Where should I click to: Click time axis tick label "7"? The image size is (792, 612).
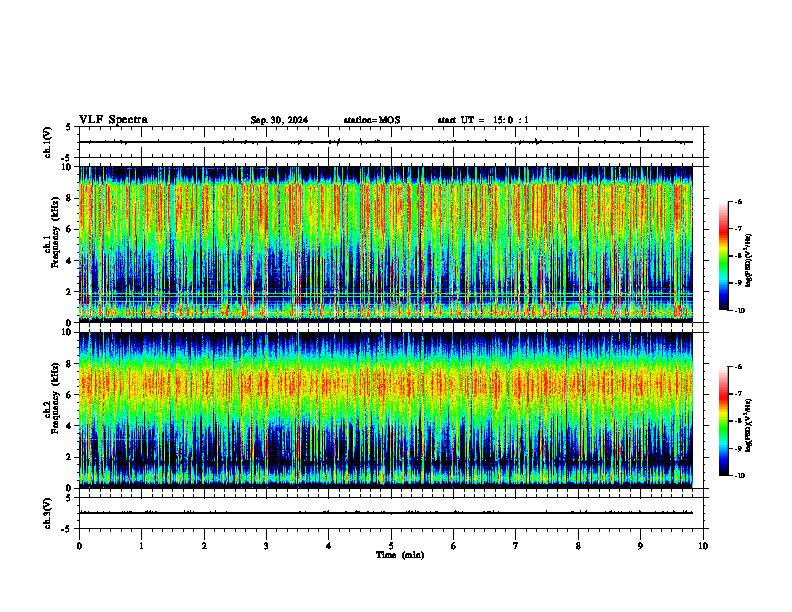pos(516,546)
